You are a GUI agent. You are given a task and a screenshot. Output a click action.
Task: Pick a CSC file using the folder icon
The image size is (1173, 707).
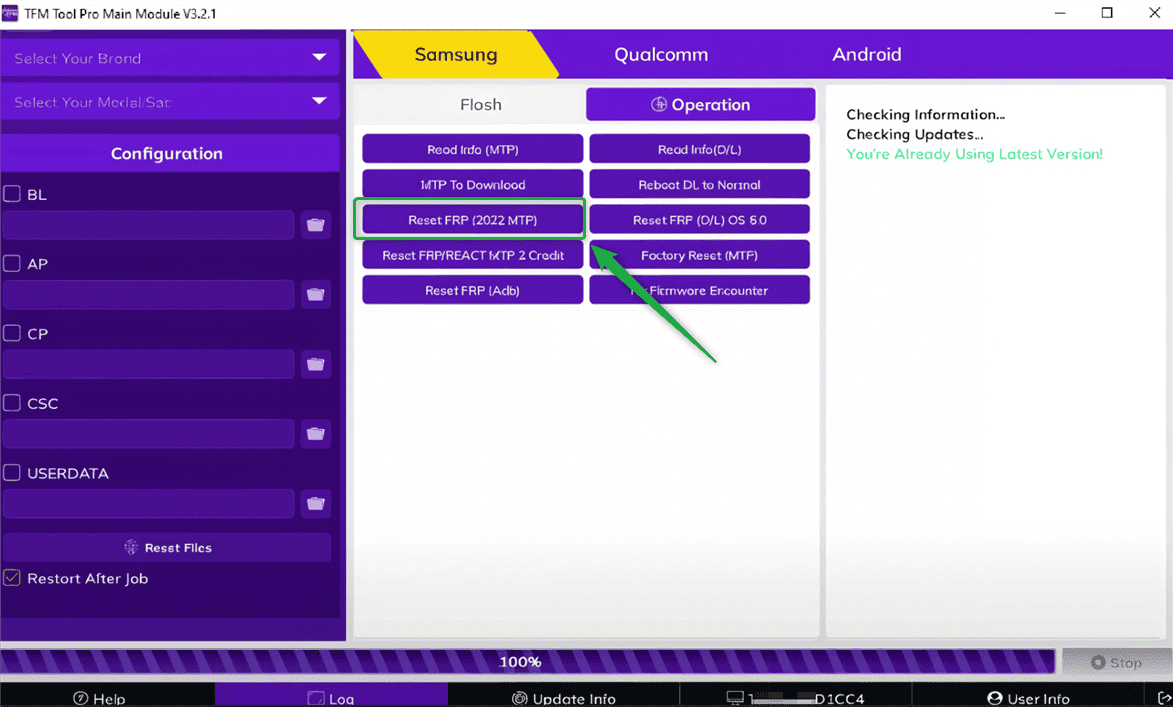coord(315,433)
